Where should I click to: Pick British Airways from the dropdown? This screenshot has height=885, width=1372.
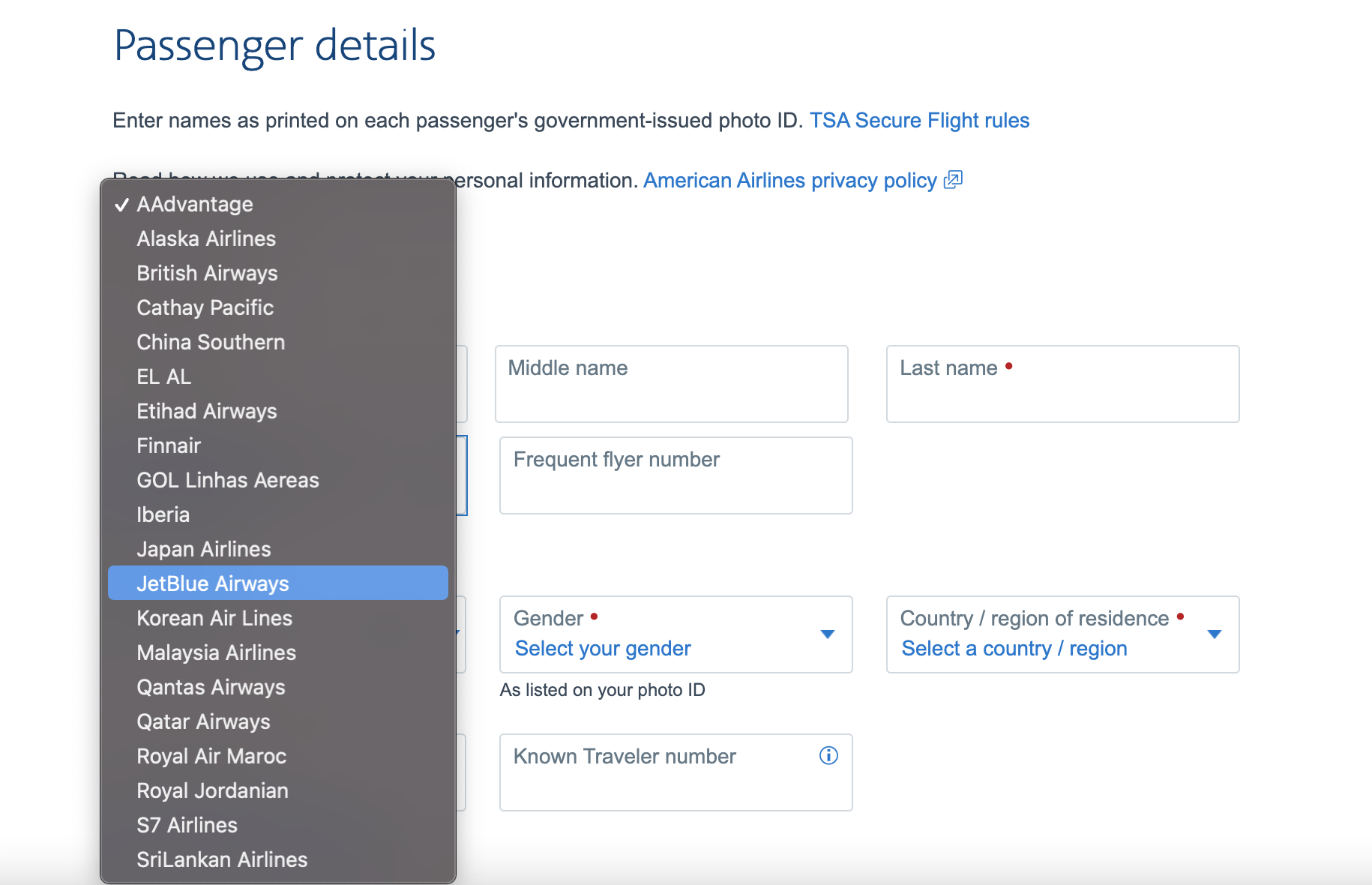click(x=207, y=273)
